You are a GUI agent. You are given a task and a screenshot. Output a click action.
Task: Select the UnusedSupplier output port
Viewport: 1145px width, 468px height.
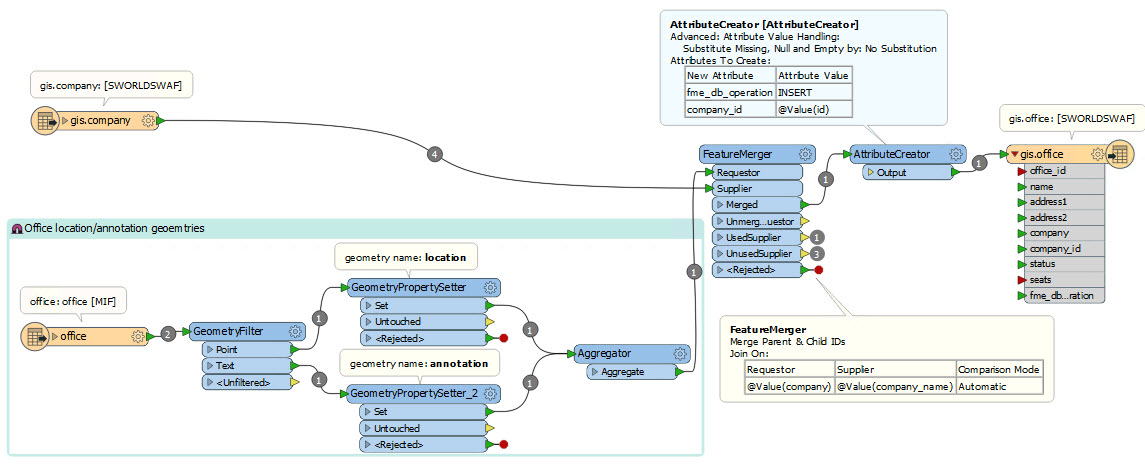(x=757, y=253)
